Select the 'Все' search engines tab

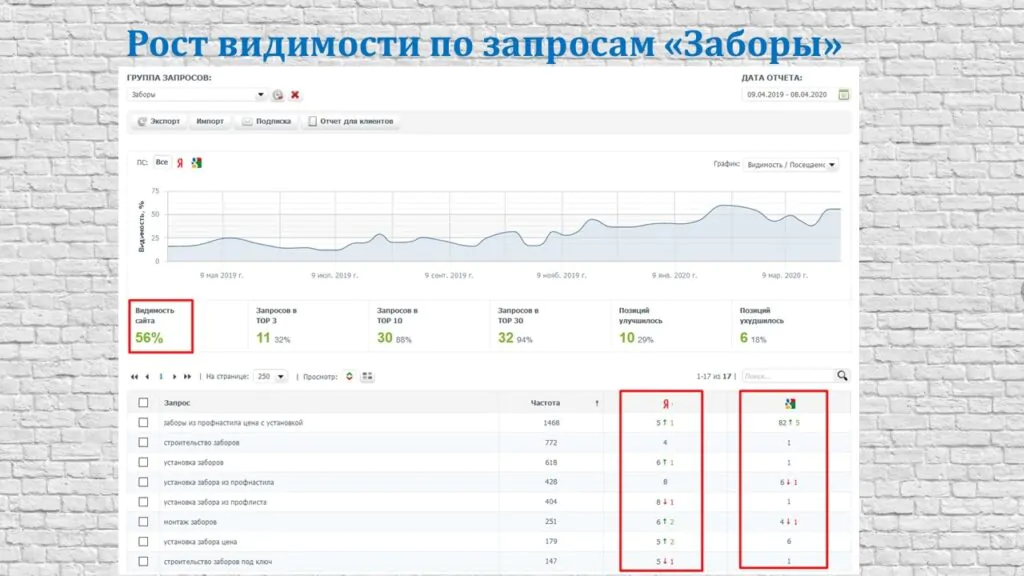tap(161, 163)
